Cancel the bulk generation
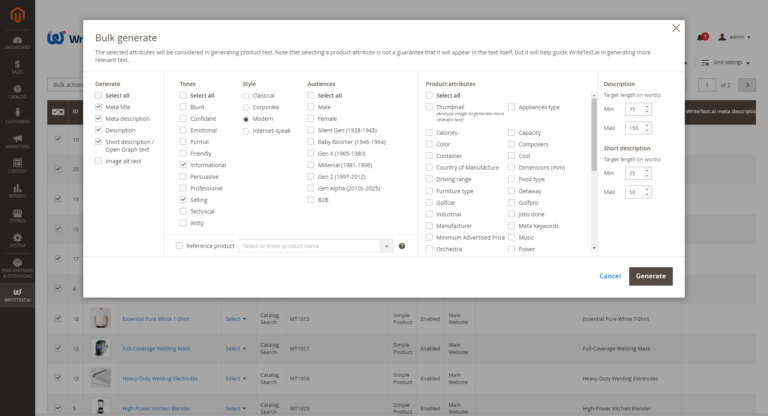 [610, 276]
